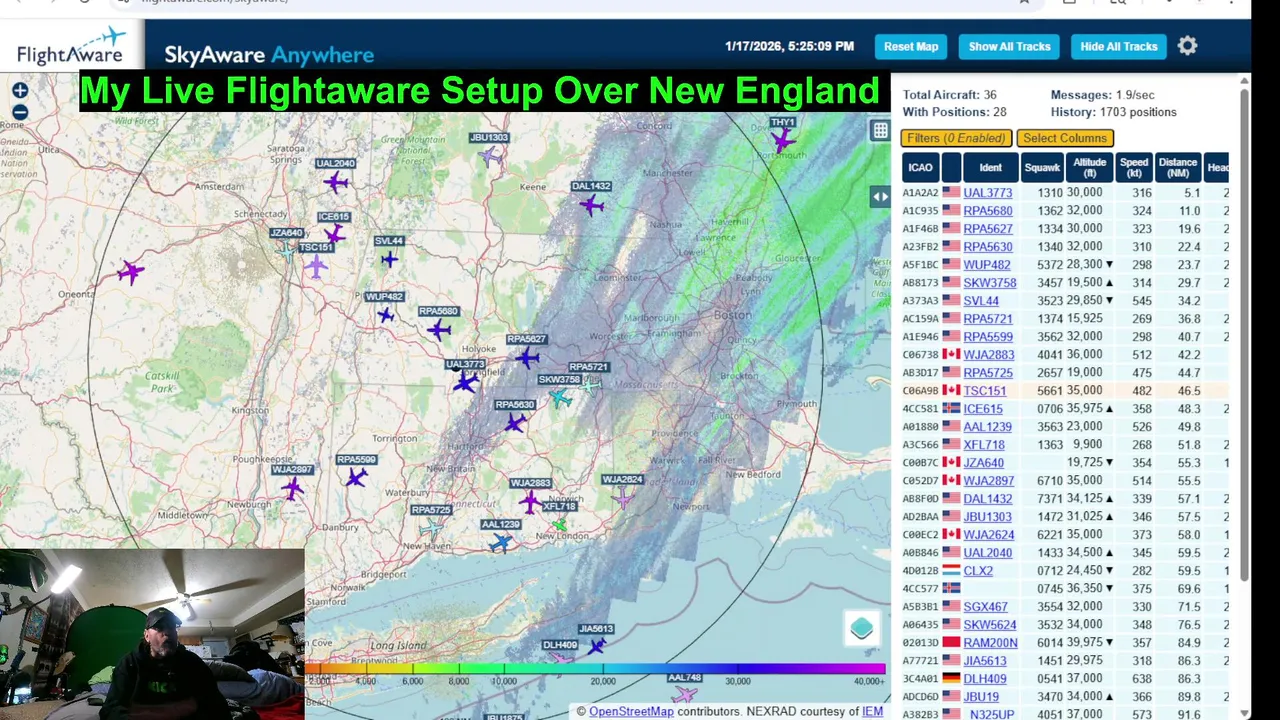Screen dimensions: 1280x720
Task: Select the SKW3758 aircraft on map
Action: [x=561, y=398]
